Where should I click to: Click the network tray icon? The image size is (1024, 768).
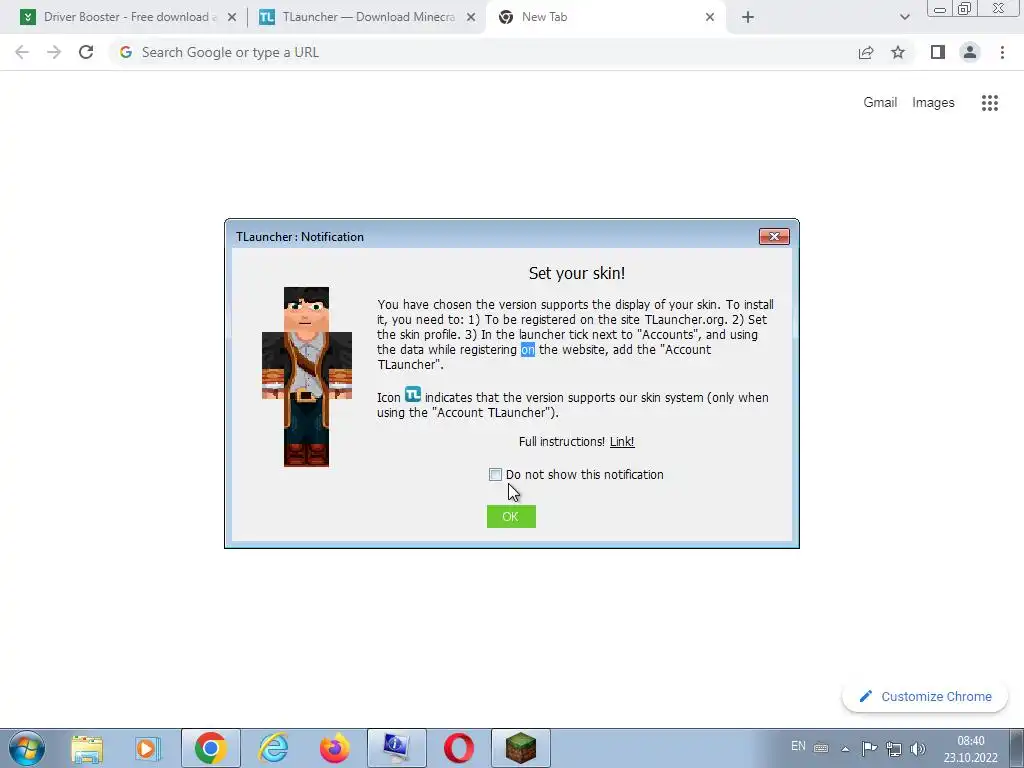click(x=893, y=748)
